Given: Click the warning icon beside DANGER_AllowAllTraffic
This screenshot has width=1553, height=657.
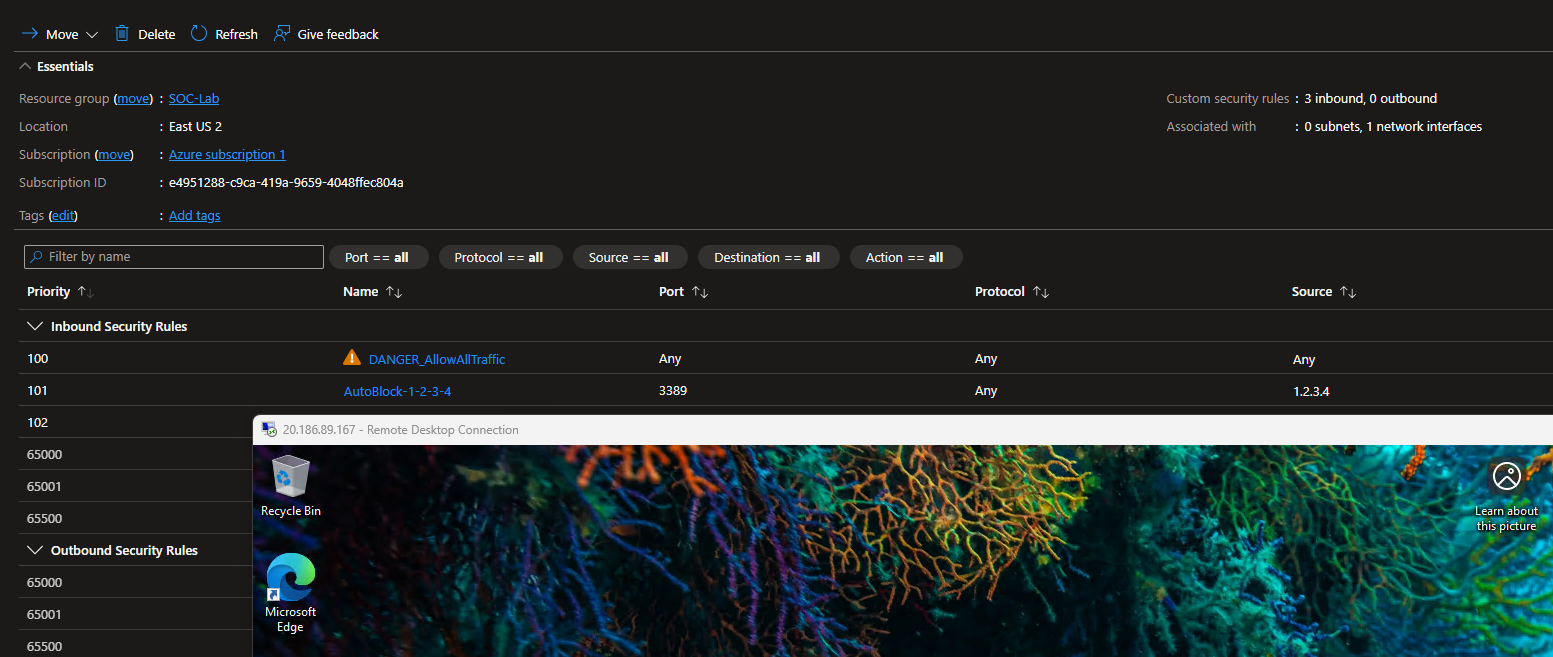Looking at the screenshot, I should [351, 358].
